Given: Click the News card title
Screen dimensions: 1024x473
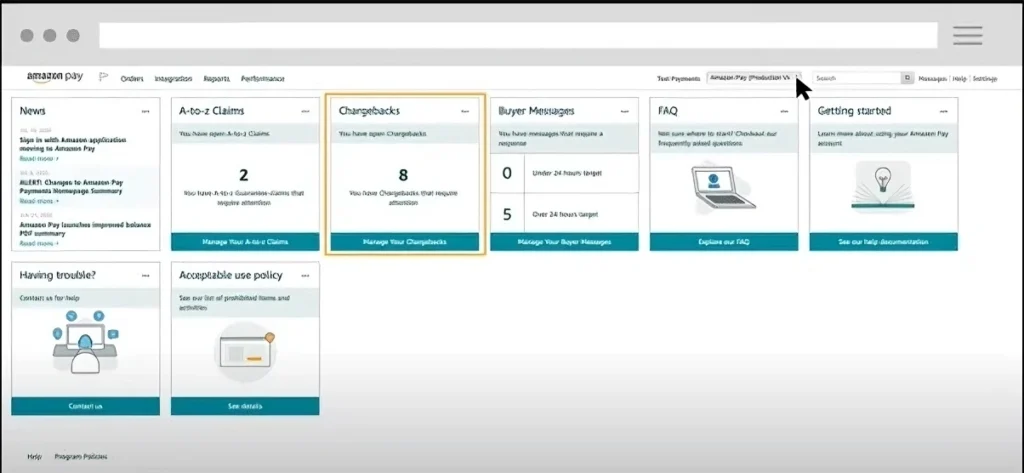Looking at the screenshot, I should [32, 111].
